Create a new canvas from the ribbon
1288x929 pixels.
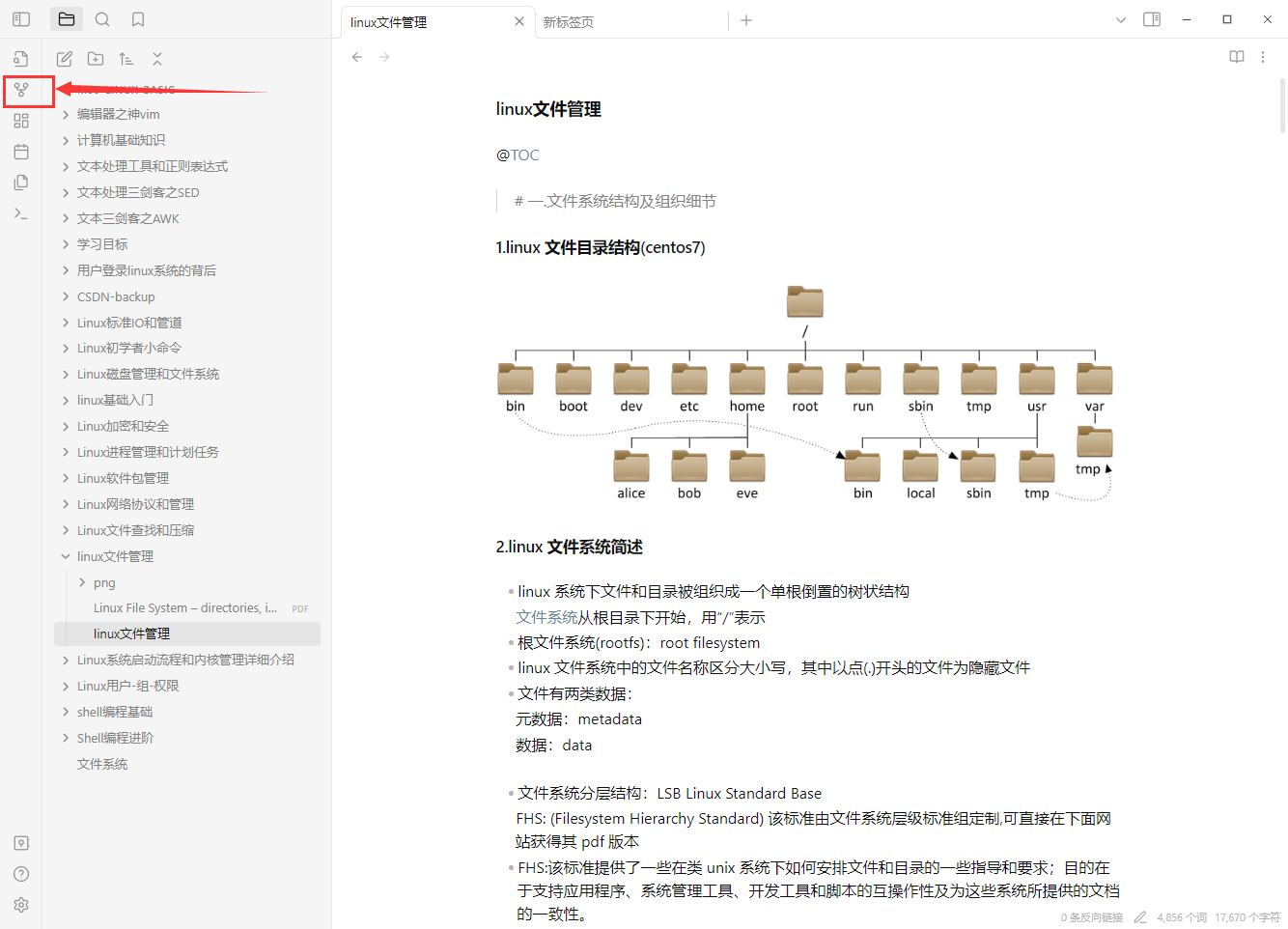pos(21,121)
